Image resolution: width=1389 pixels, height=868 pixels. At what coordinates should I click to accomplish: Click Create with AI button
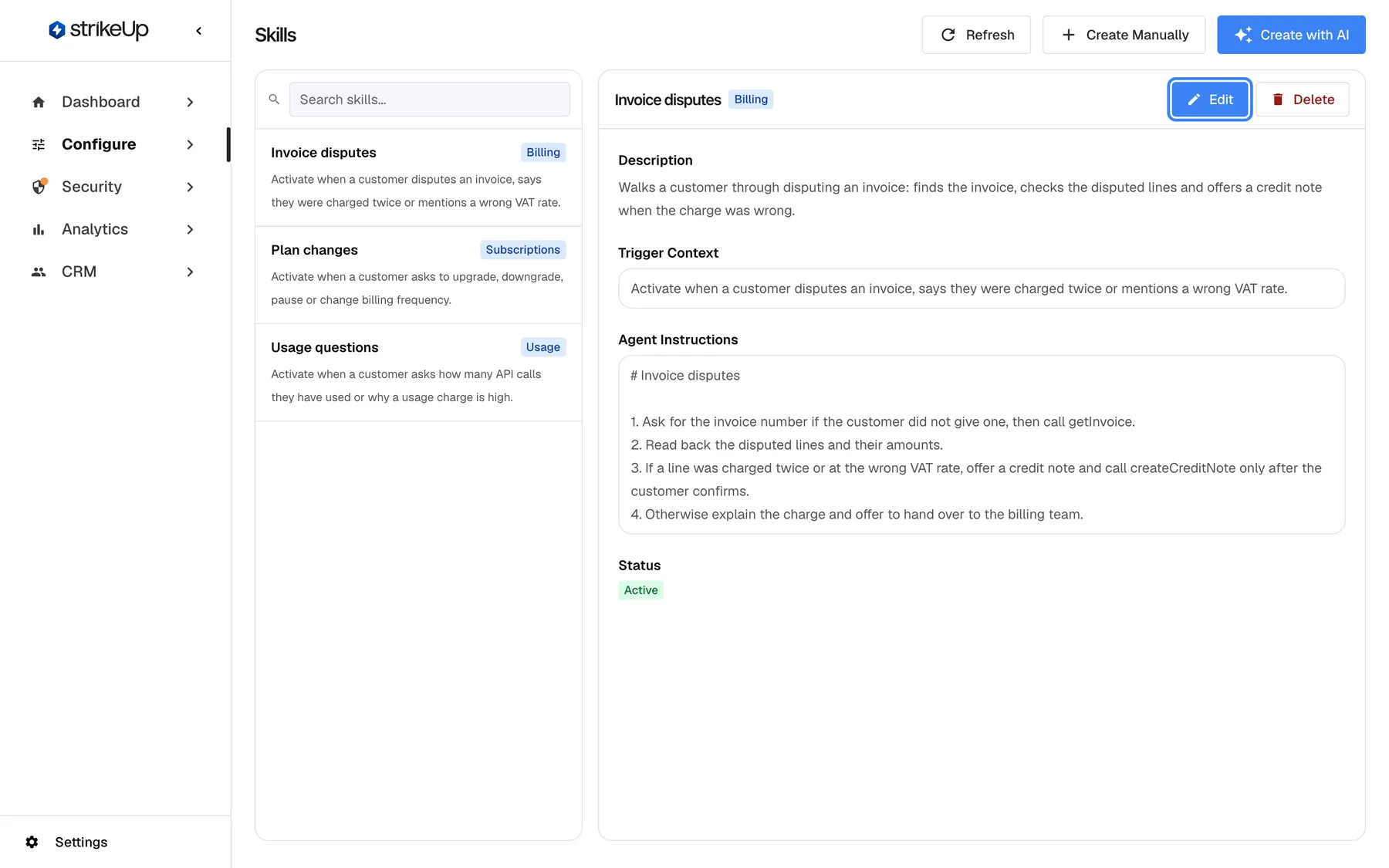point(1291,35)
